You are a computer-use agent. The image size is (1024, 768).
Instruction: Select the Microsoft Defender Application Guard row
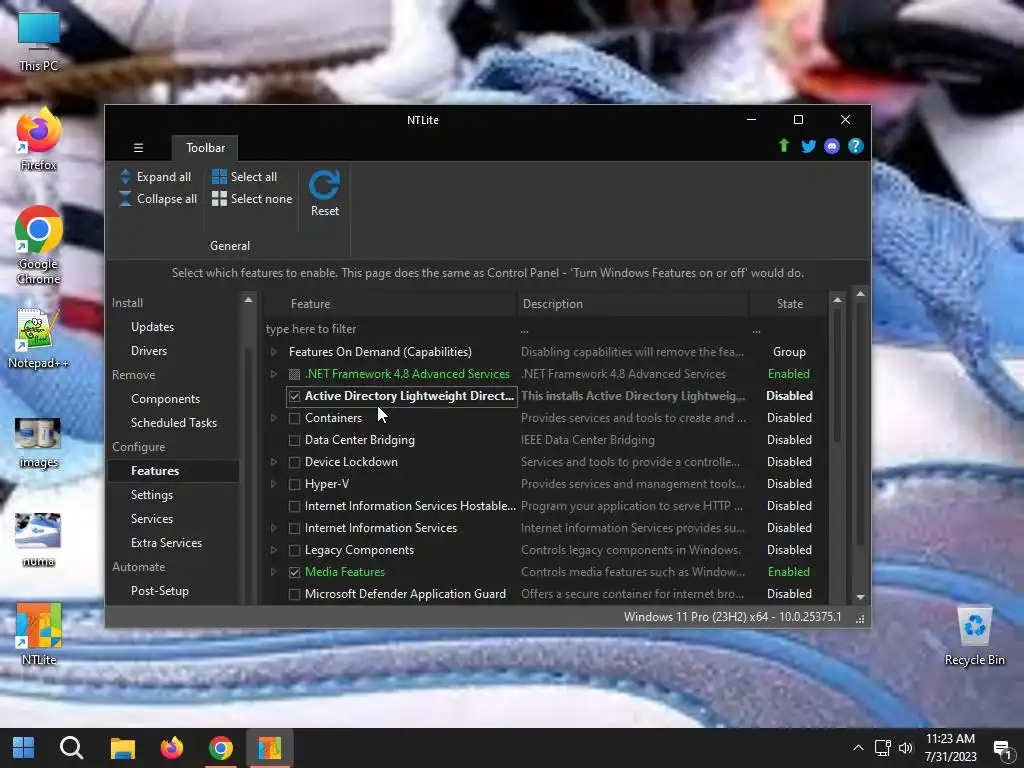pyautogui.click(x=545, y=594)
